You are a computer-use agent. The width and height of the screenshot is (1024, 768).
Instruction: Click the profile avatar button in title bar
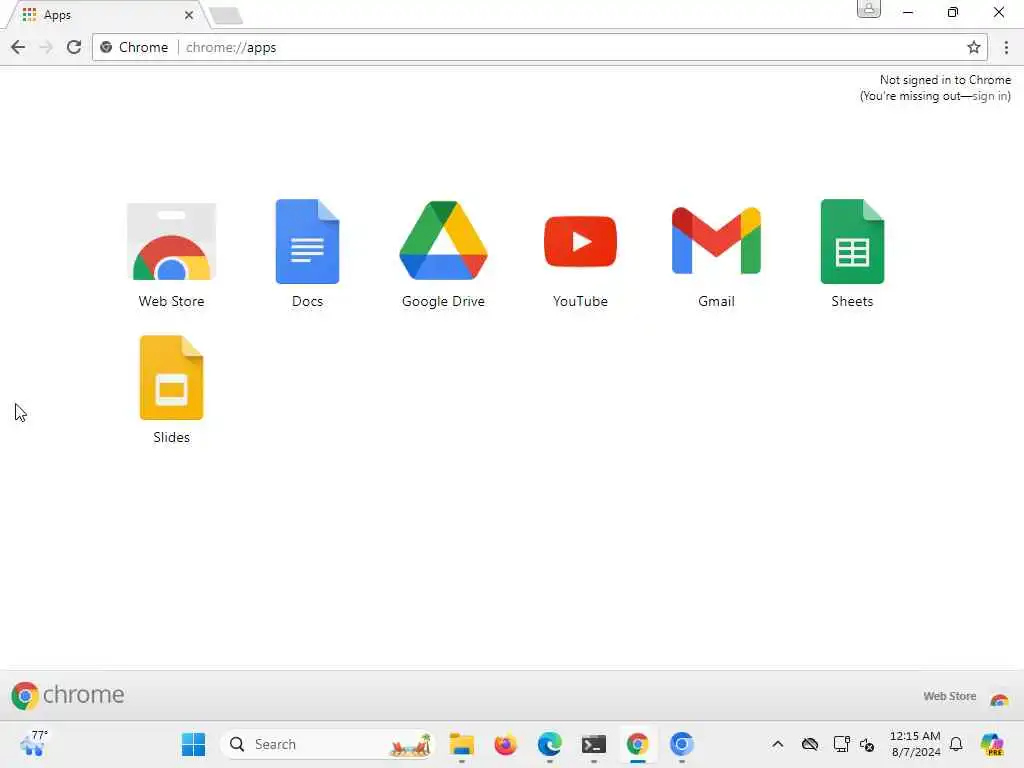[x=869, y=9]
